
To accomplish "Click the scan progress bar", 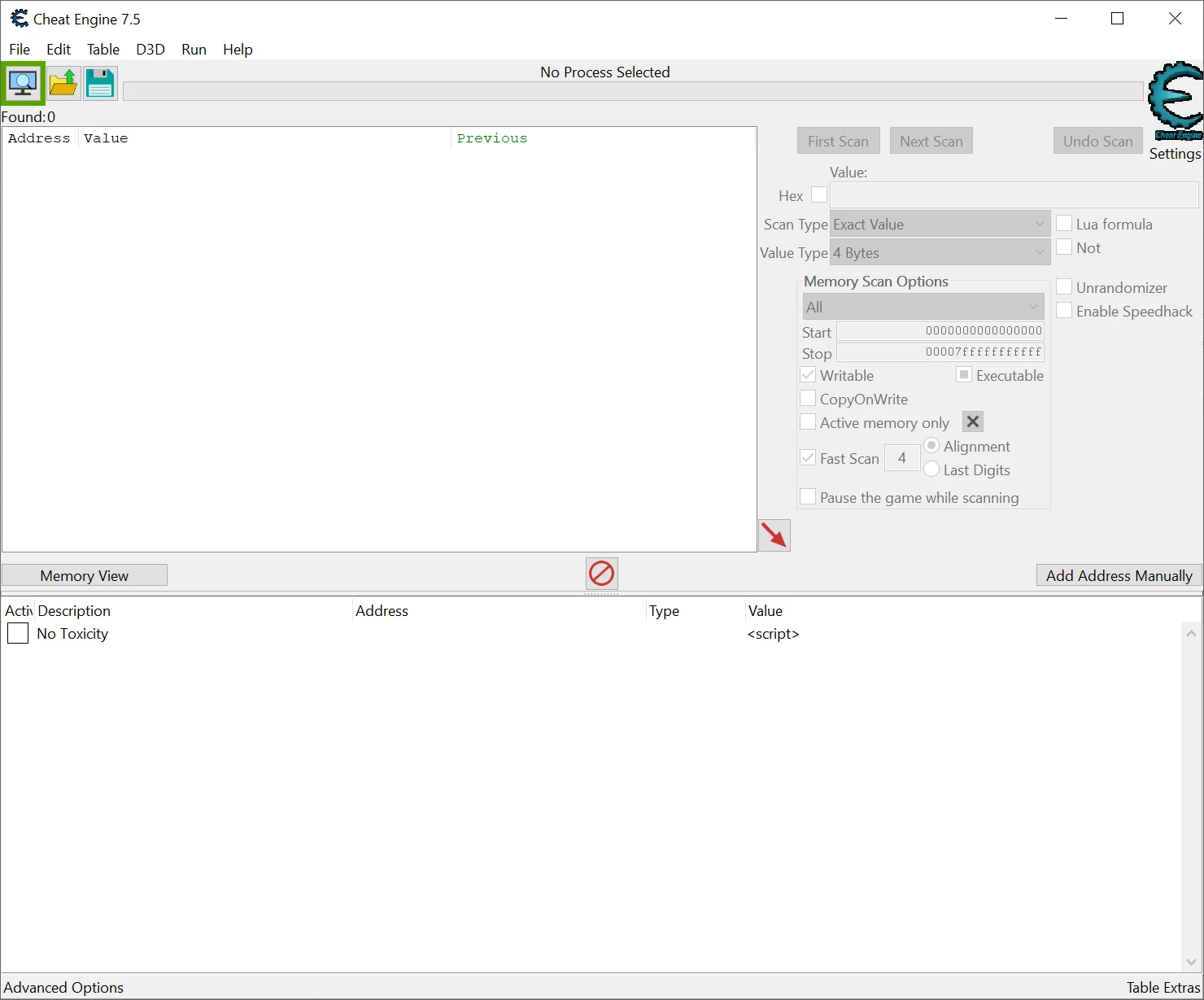I will (x=633, y=91).
